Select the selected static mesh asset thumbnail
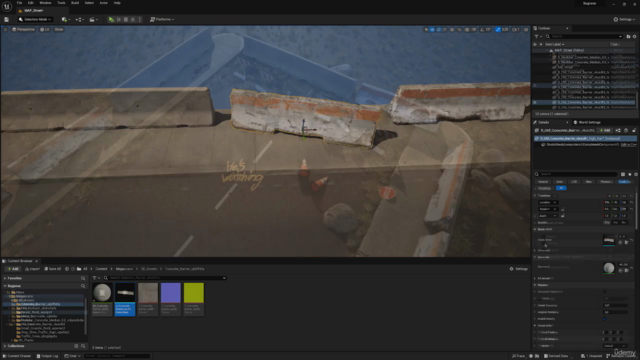 (125, 299)
